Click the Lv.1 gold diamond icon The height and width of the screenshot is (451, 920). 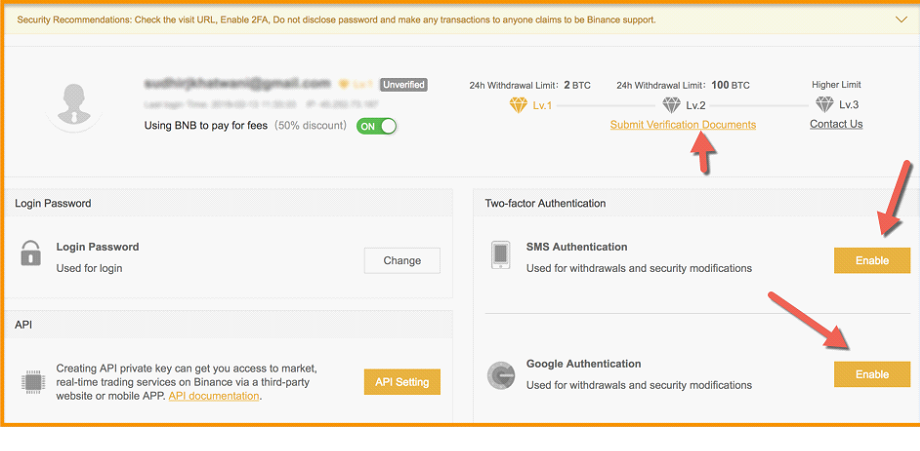click(x=518, y=104)
